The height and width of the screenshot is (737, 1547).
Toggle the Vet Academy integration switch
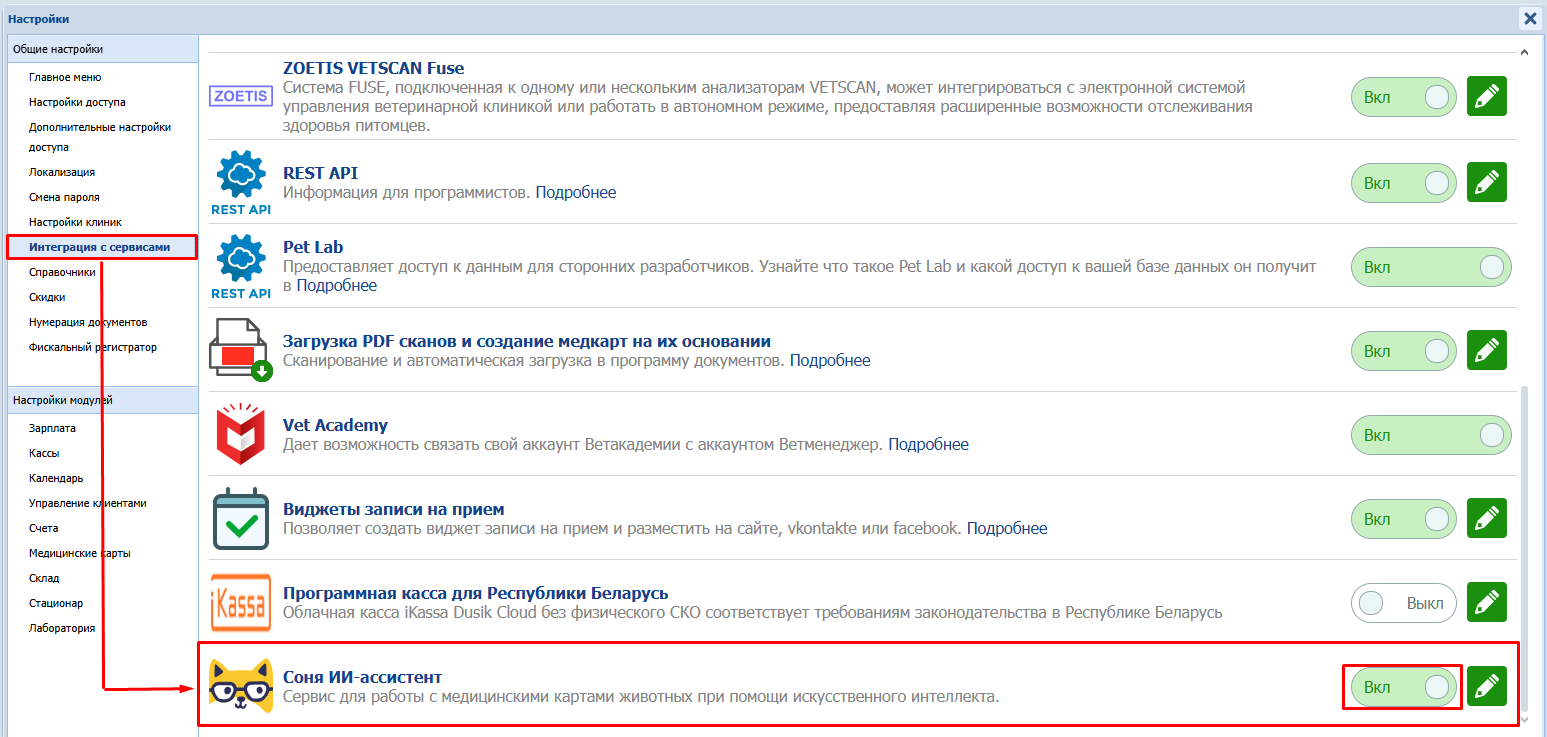pyautogui.click(x=1430, y=435)
